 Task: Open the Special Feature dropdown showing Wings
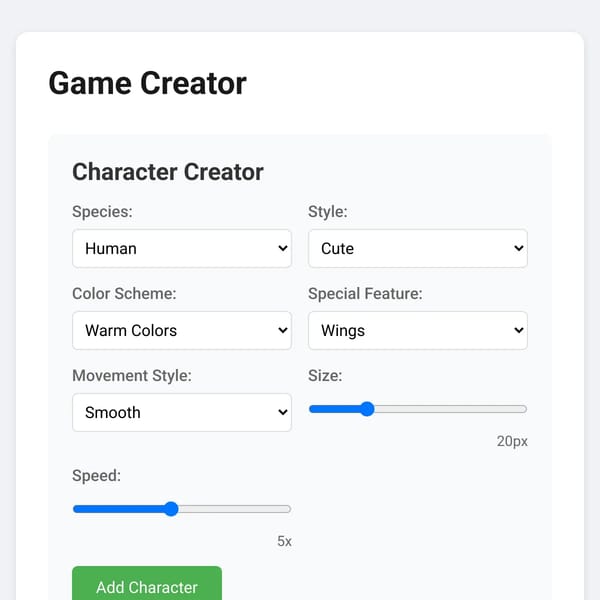pos(418,330)
